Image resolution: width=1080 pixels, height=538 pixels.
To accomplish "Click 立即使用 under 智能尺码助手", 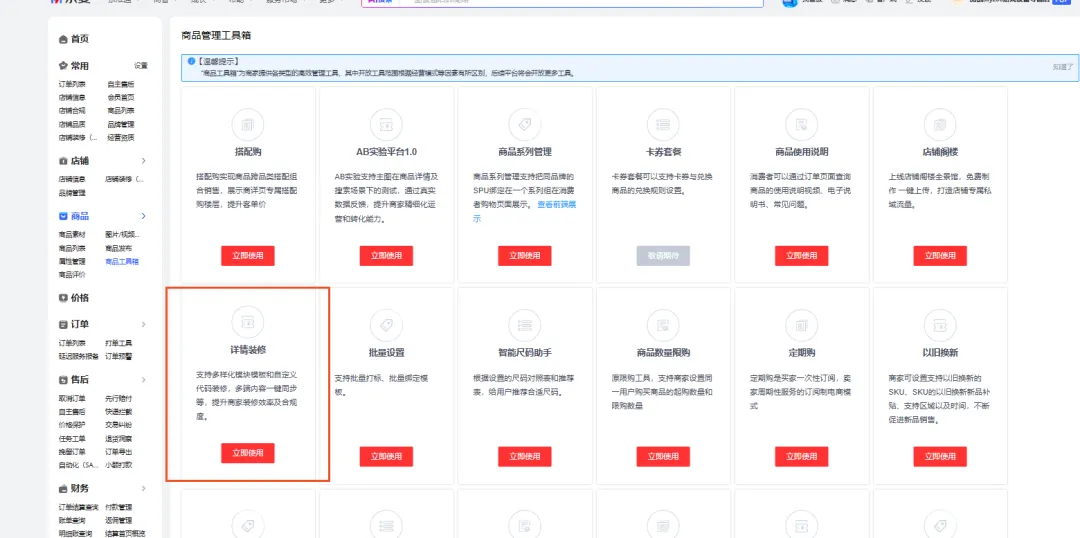I will click(524, 456).
